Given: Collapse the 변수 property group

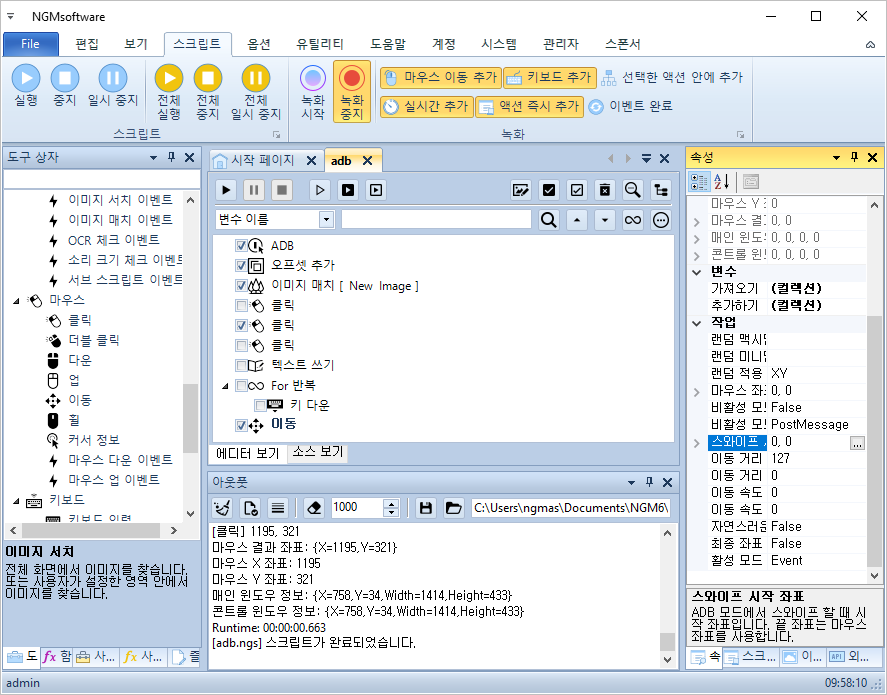Looking at the screenshot, I should click(x=697, y=271).
